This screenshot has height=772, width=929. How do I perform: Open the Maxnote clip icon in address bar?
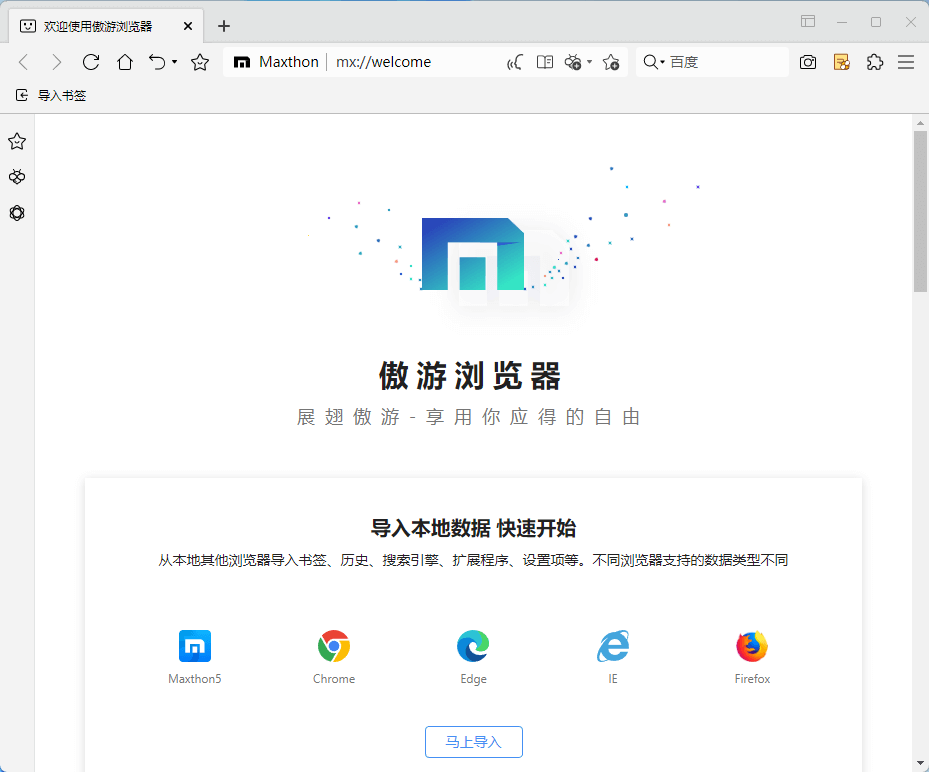tap(573, 62)
